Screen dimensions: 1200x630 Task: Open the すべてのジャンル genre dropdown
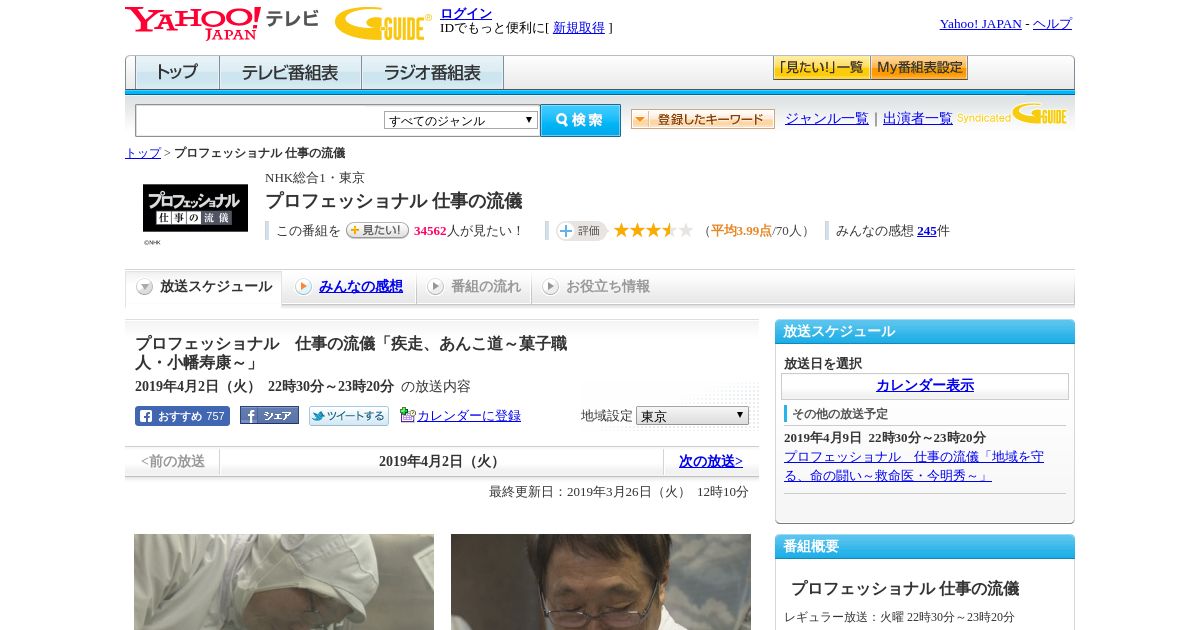tap(461, 120)
